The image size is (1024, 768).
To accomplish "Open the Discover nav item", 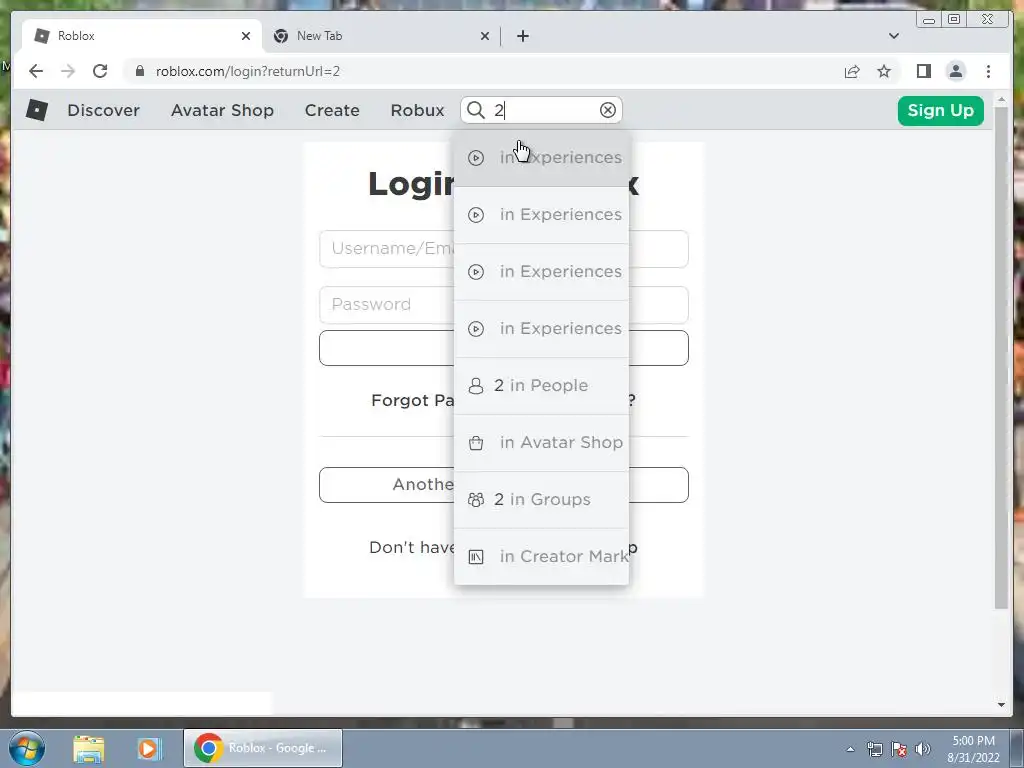I will click(x=103, y=110).
